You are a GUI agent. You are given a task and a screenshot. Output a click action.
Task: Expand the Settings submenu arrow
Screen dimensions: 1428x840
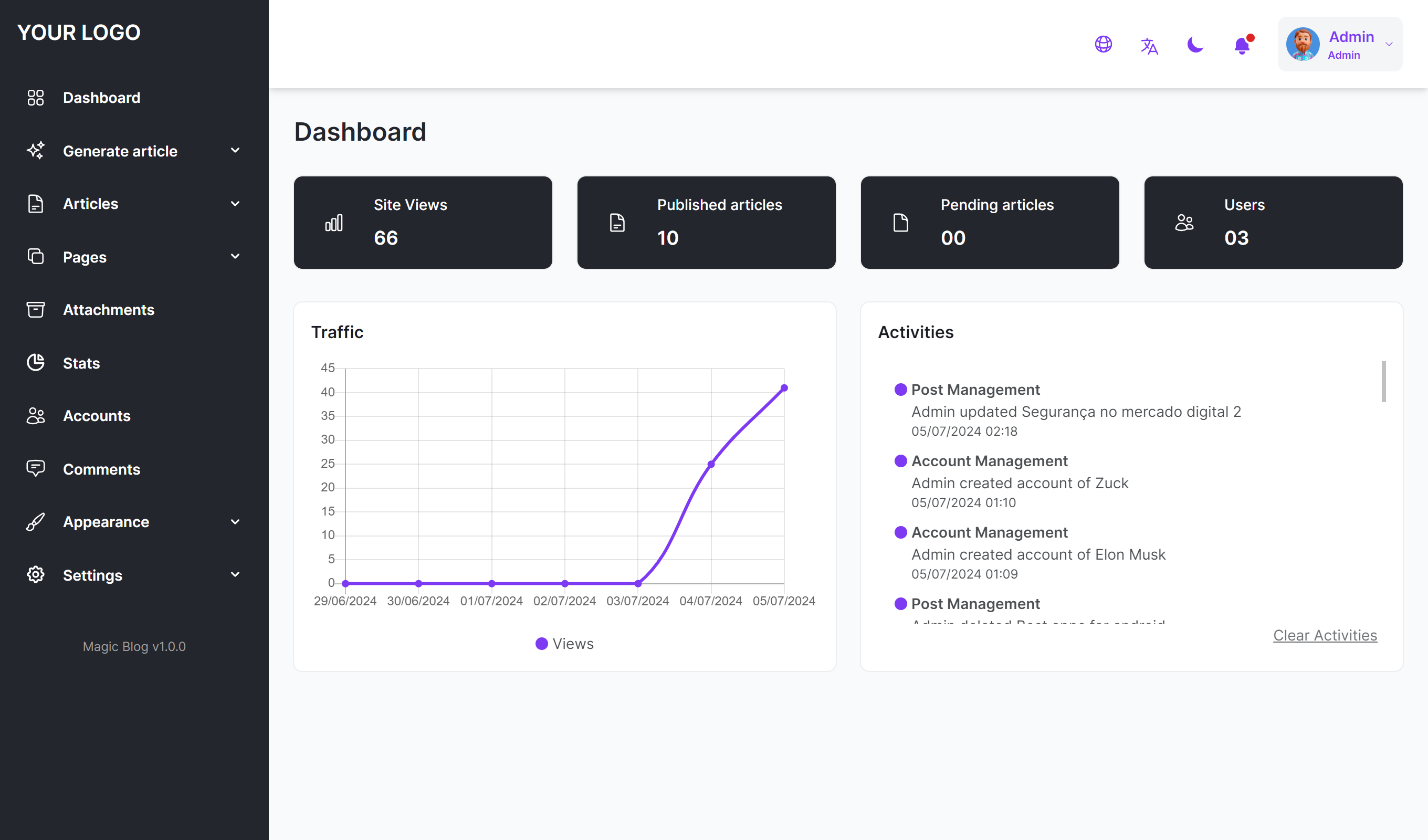click(235, 575)
